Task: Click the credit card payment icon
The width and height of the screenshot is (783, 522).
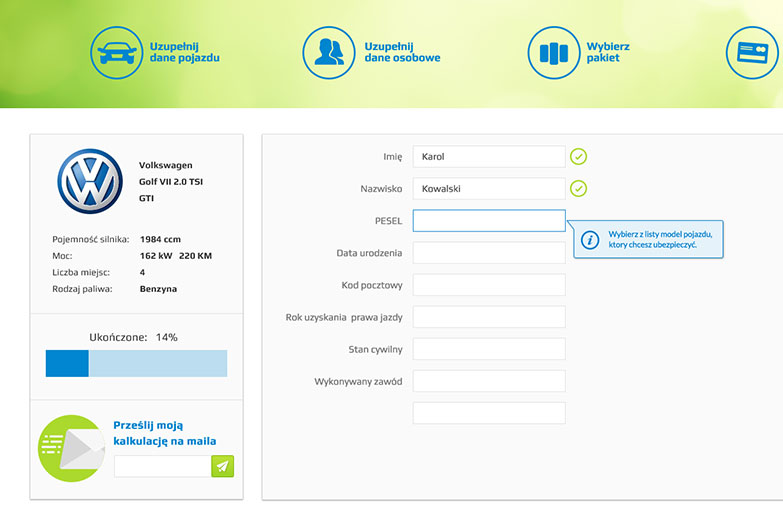Action: (751, 52)
